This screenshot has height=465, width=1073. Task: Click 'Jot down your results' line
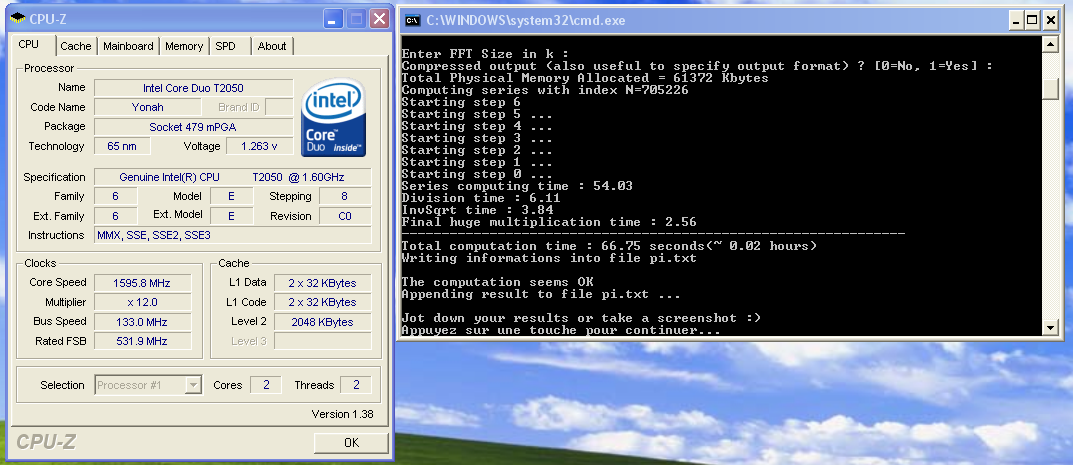click(x=581, y=318)
